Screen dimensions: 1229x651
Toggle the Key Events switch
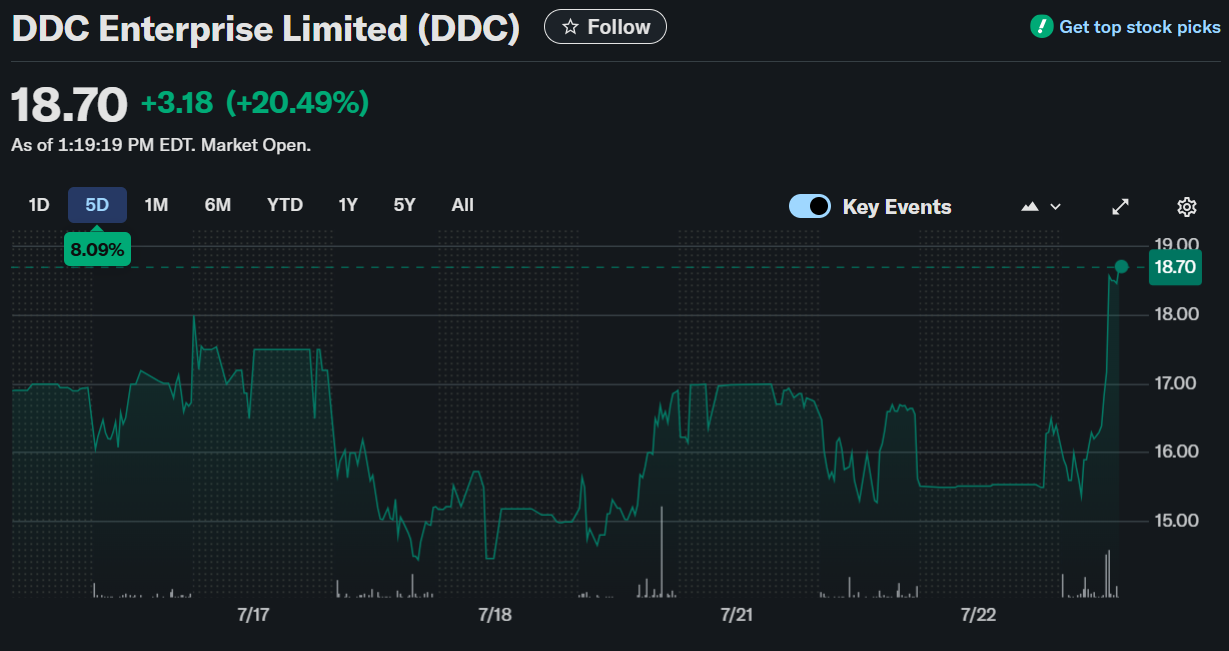point(810,206)
